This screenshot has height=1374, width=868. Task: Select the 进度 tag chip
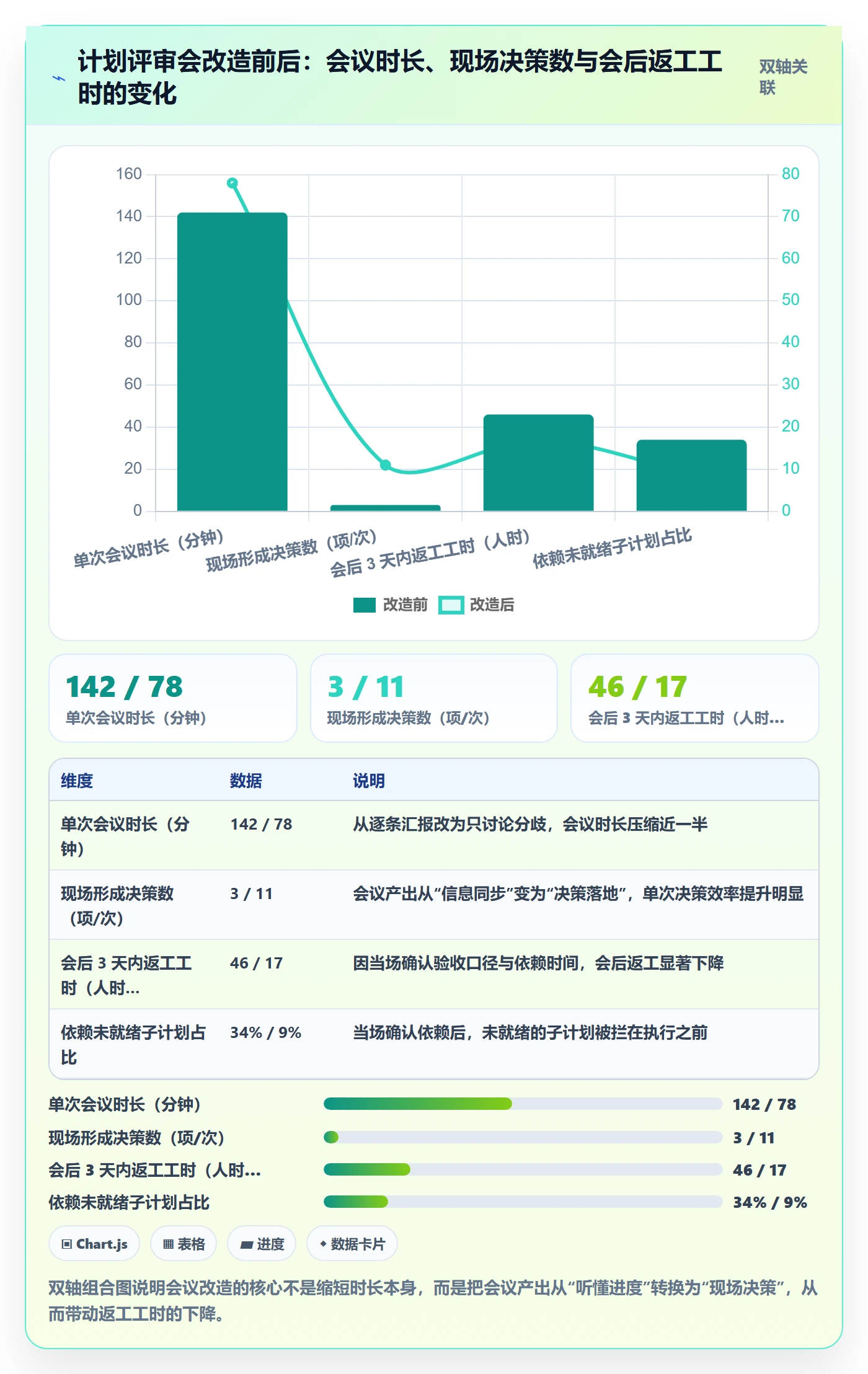pos(262,1244)
